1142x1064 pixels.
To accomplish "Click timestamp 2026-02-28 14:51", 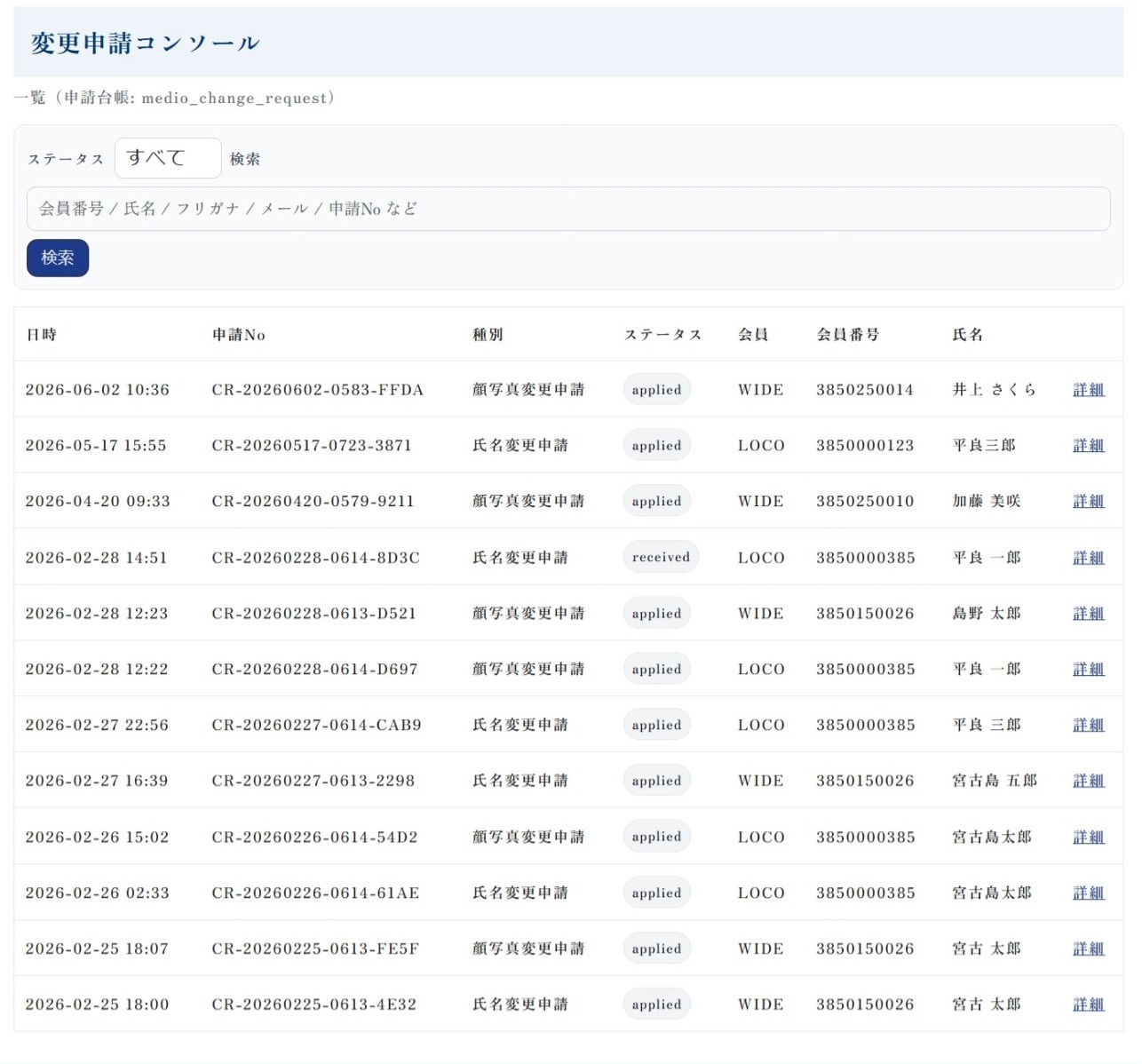I will coord(97,558).
